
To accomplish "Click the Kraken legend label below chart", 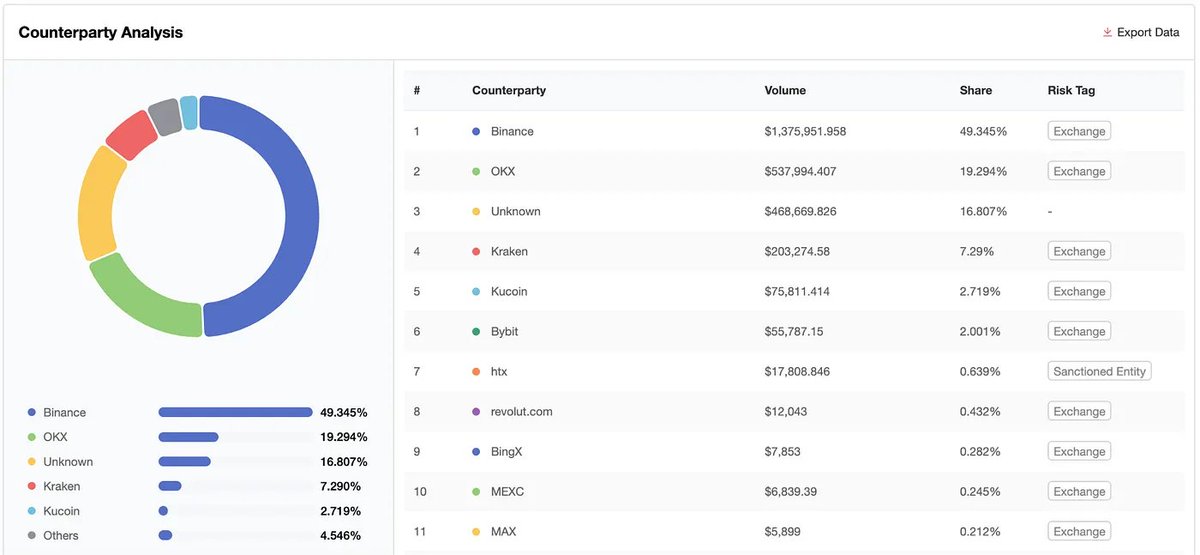I will click(x=61, y=486).
